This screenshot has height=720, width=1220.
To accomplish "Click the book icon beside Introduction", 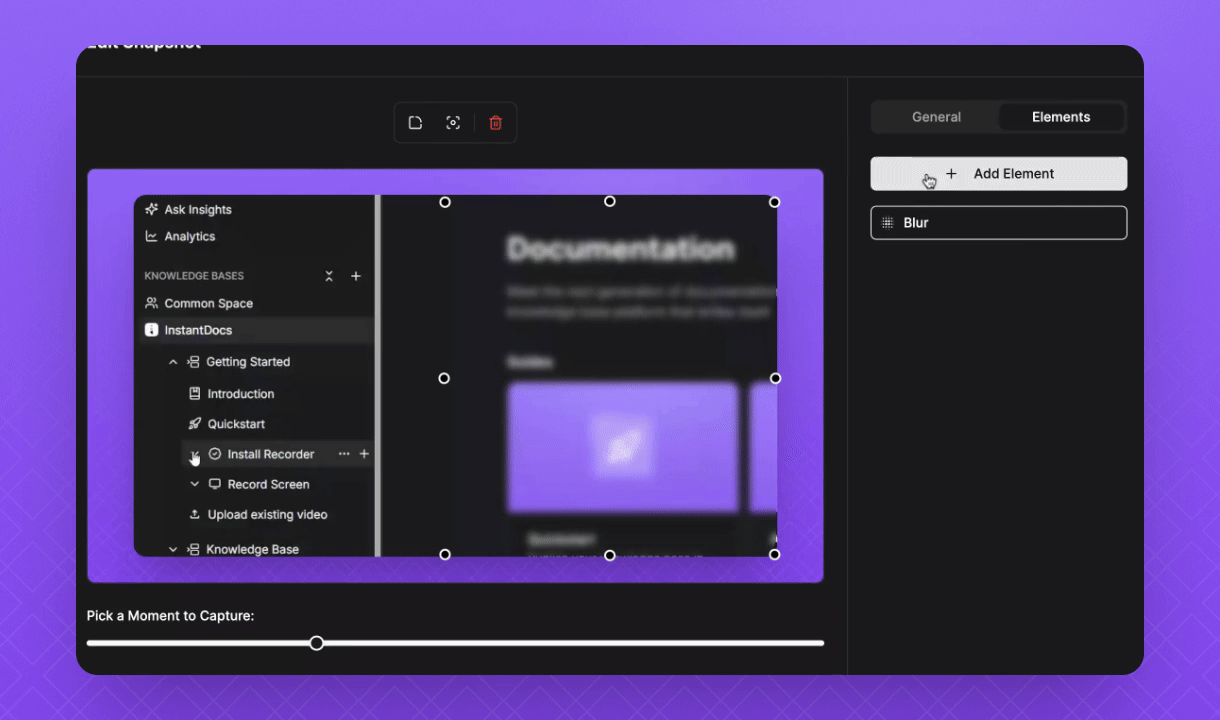I will (195, 394).
